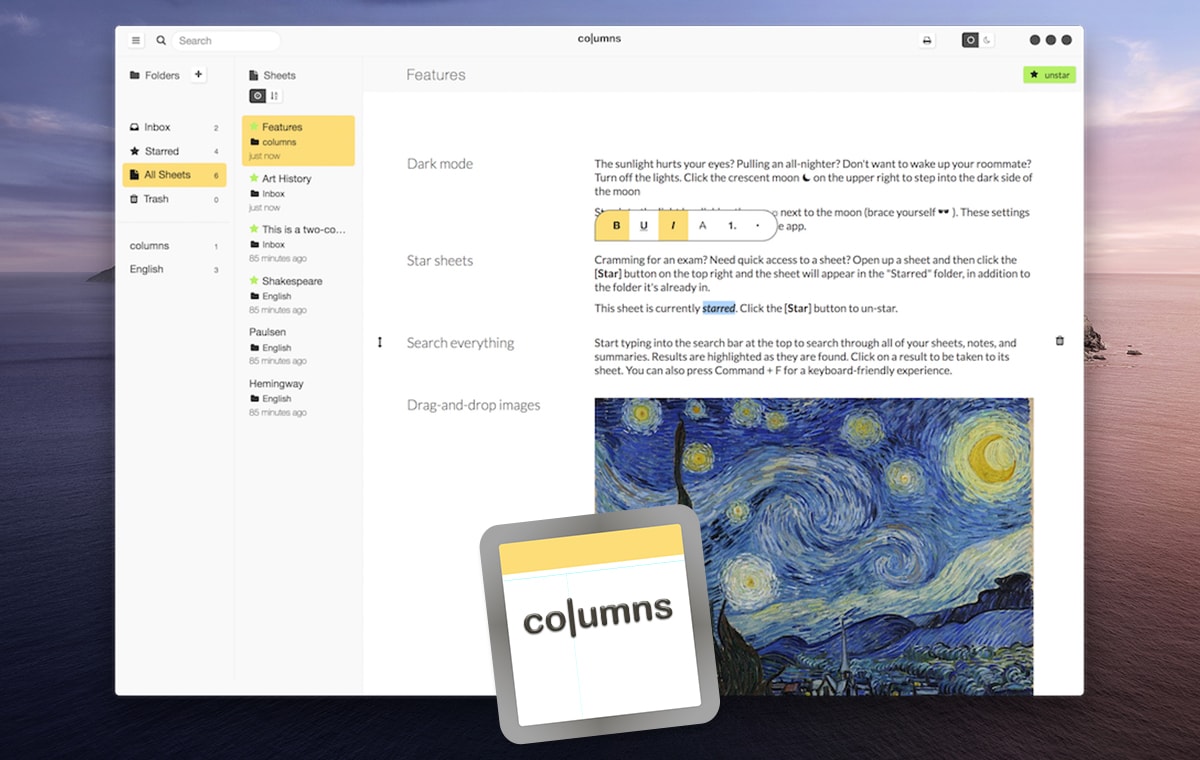
Task: Delete the Search everything section via trash icon
Action: (x=1059, y=340)
